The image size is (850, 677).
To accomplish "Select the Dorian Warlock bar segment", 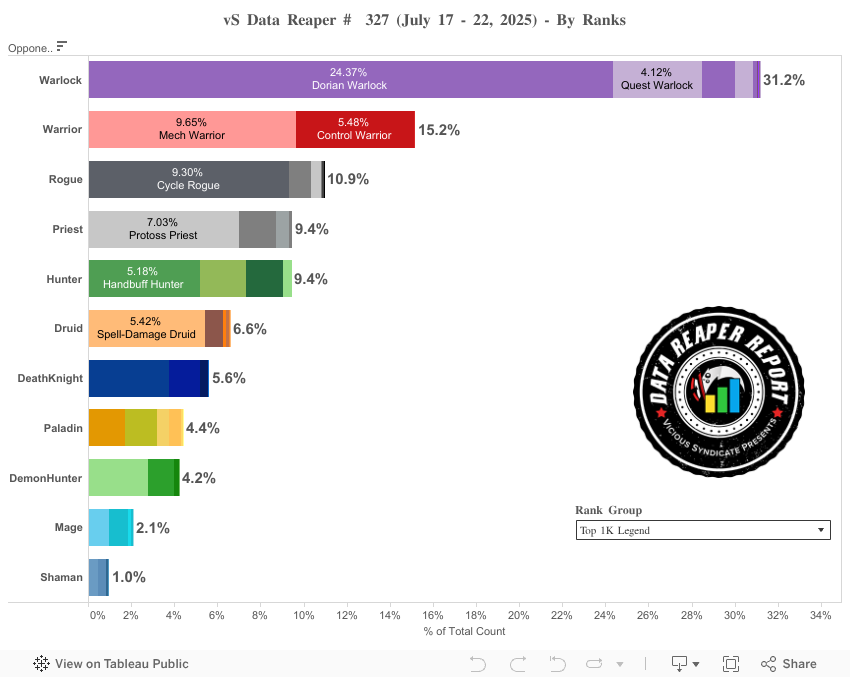I will 350,79.
